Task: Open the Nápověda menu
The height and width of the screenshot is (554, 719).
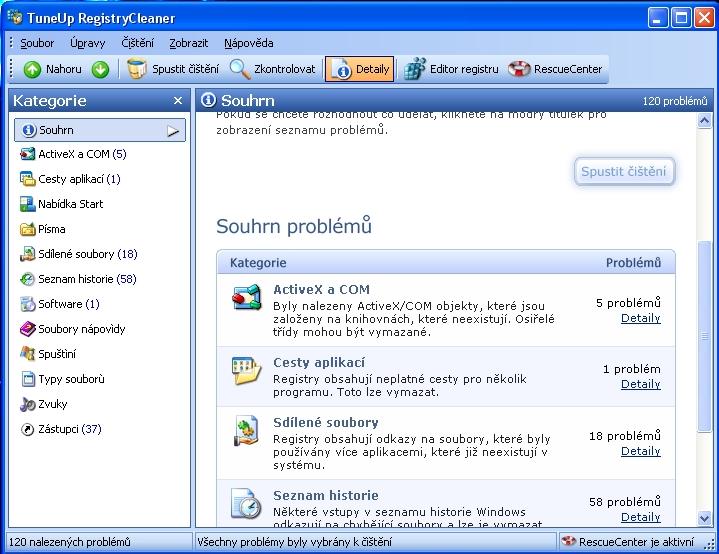Action: click(249, 43)
